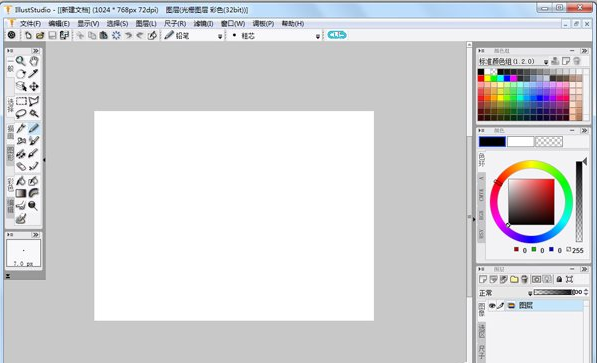Click the Open file folder icon

40,35
